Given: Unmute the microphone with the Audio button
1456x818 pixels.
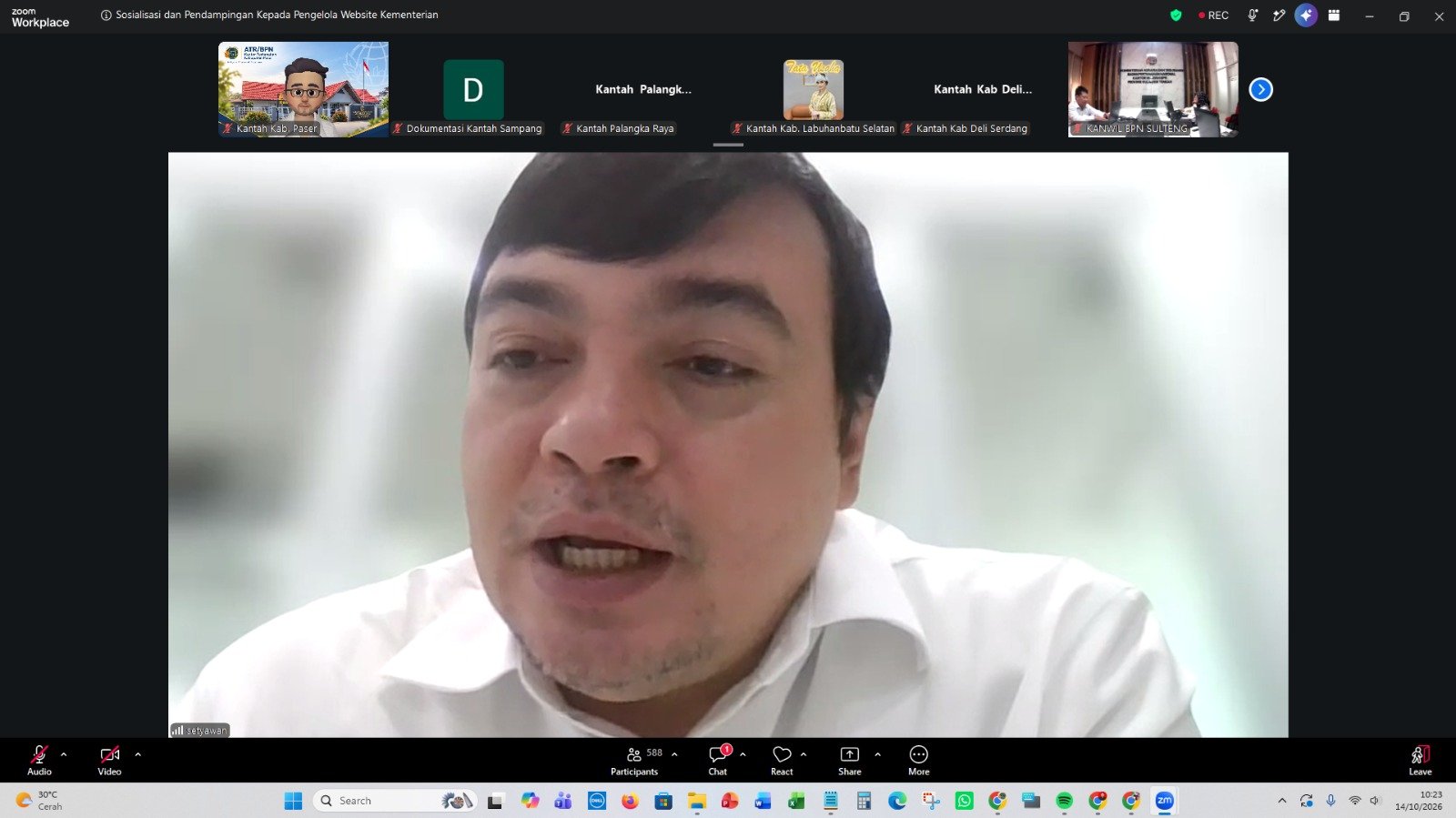Looking at the screenshot, I should click(39, 761).
